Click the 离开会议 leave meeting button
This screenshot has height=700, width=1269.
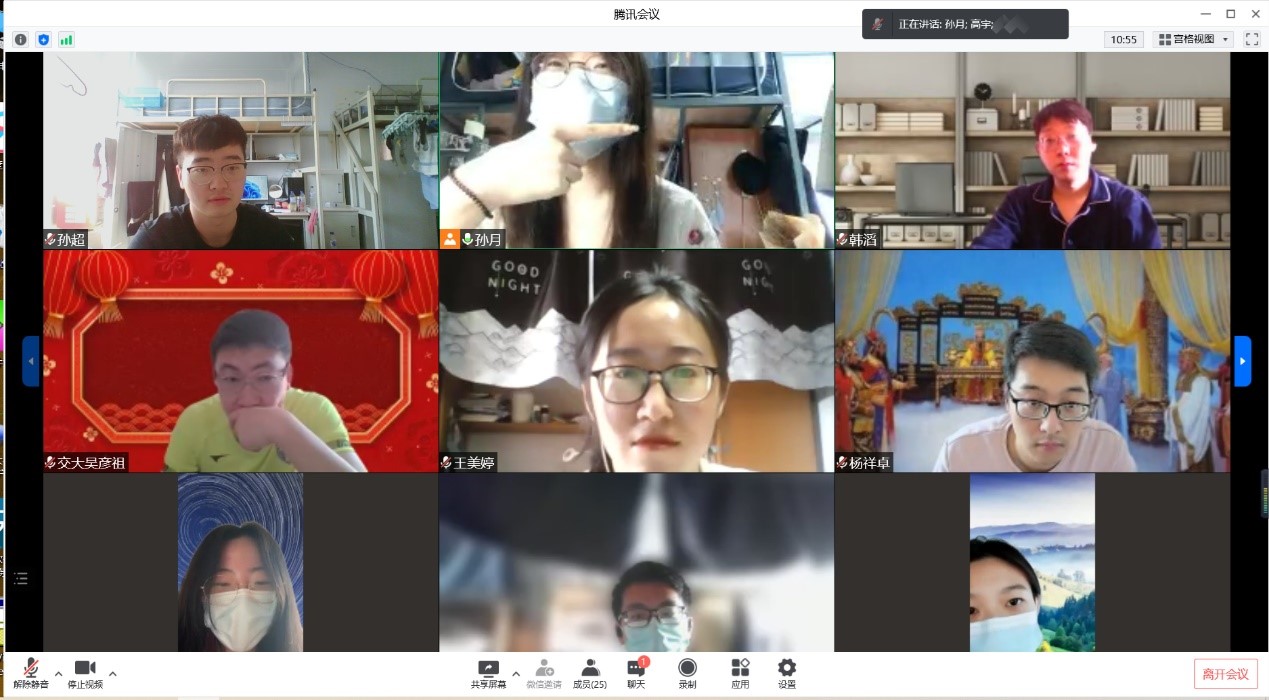[x=1225, y=674]
